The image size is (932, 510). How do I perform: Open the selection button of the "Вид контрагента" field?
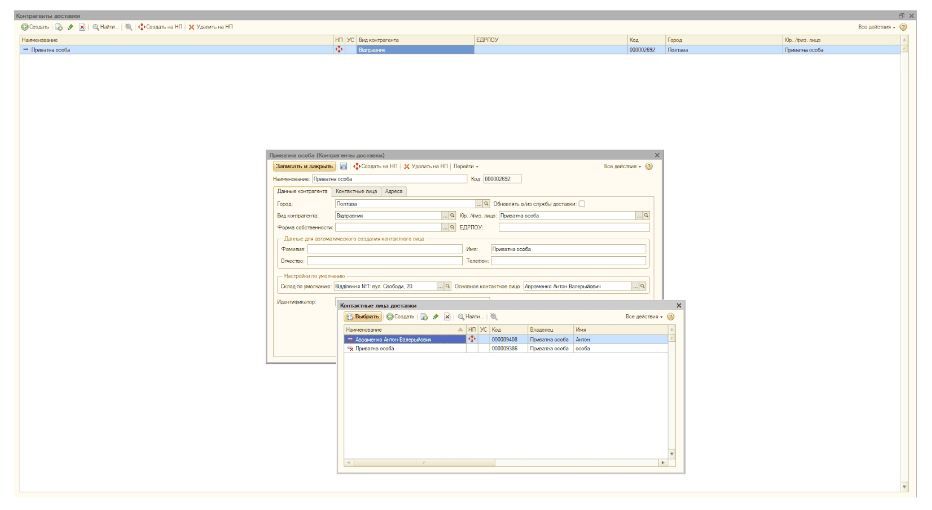click(445, 215)
